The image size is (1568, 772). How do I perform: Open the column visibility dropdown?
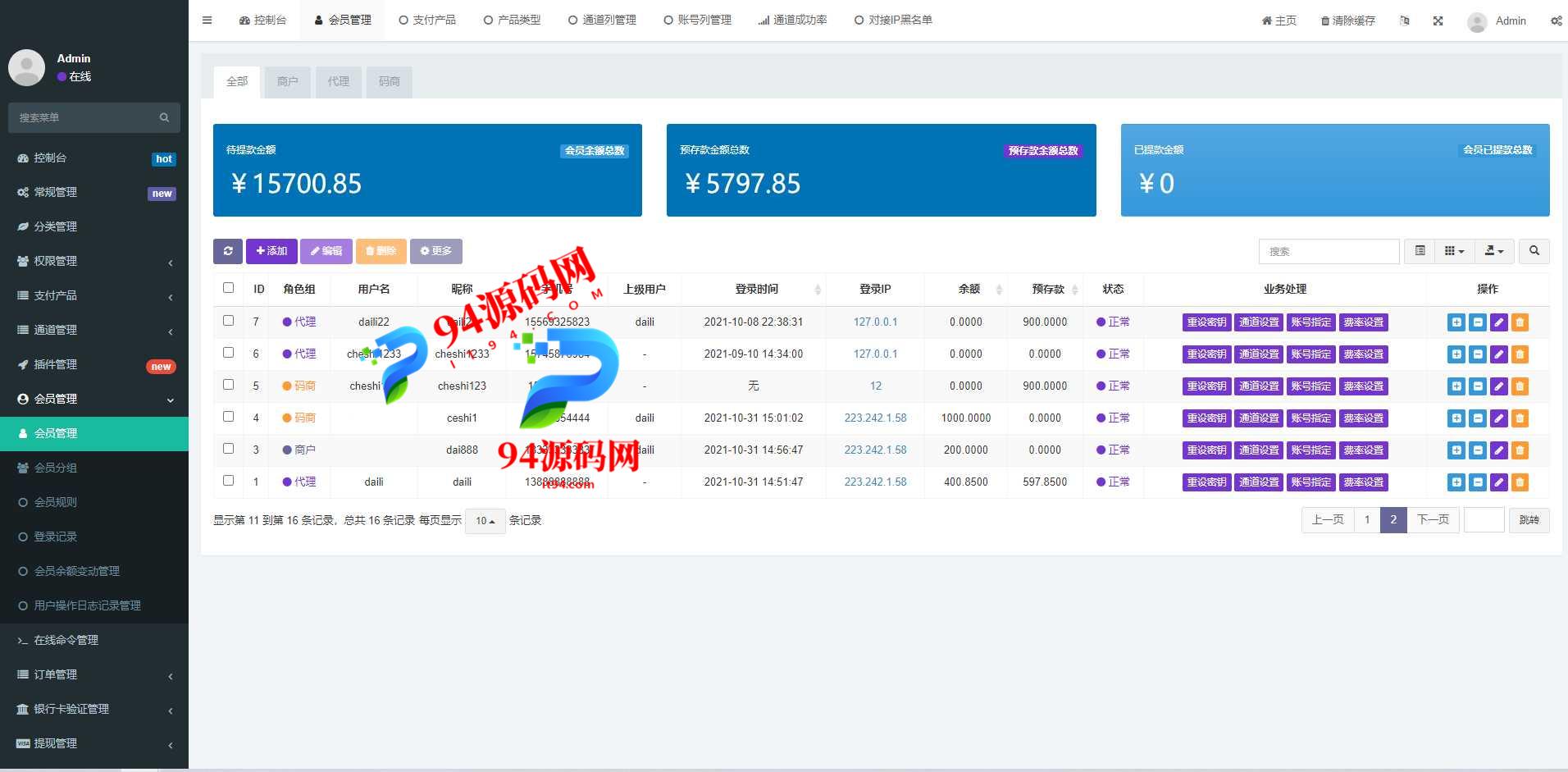(x=1454, y=251)
